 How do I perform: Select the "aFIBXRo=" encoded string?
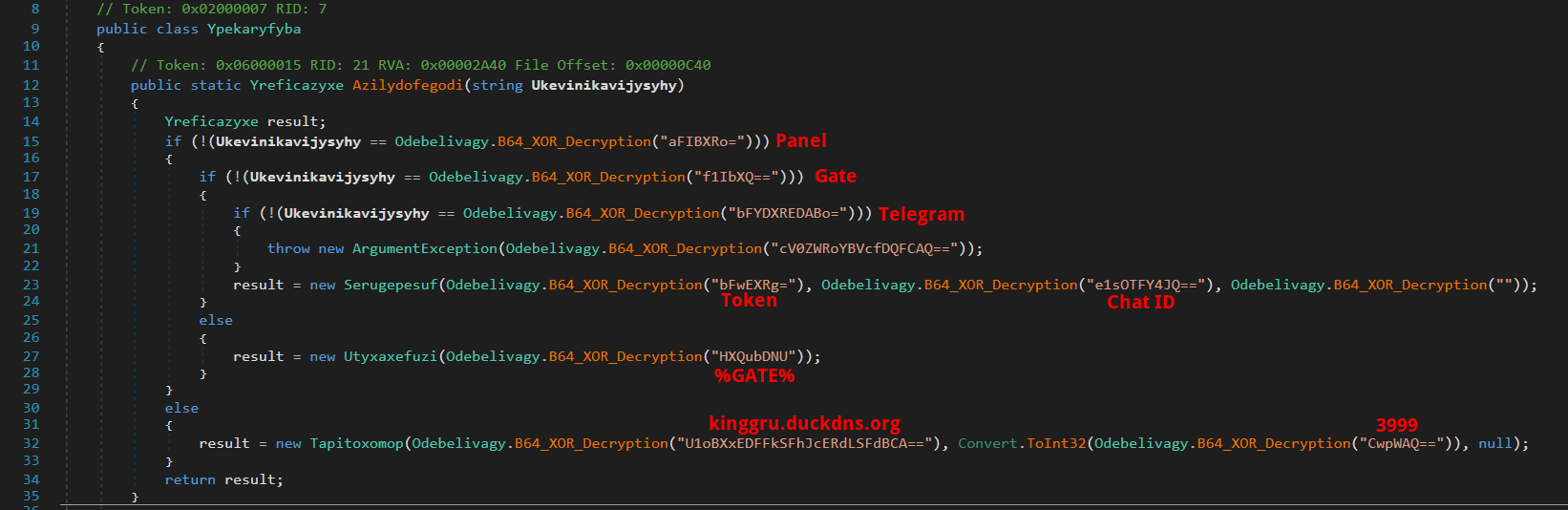[x=700, y=141]
